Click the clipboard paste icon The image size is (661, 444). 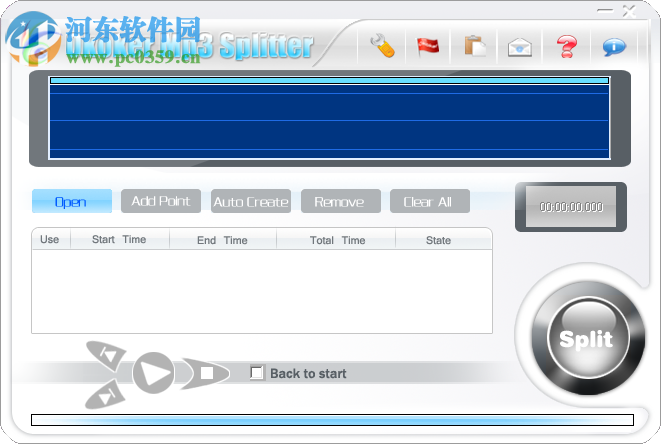[475, 46]
